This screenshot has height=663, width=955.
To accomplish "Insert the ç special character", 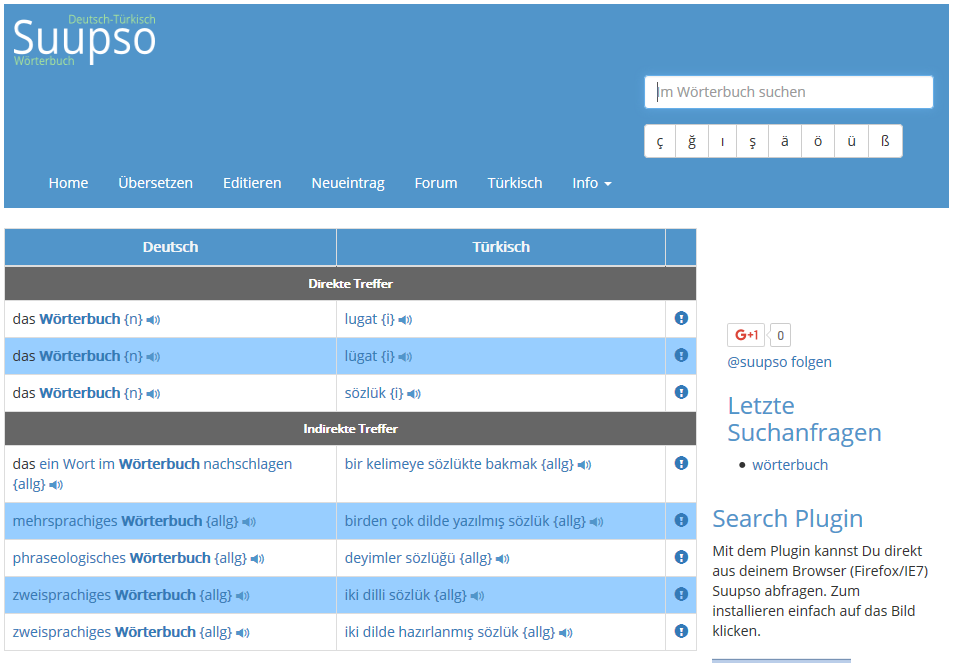I will click(x=660, y=142).
